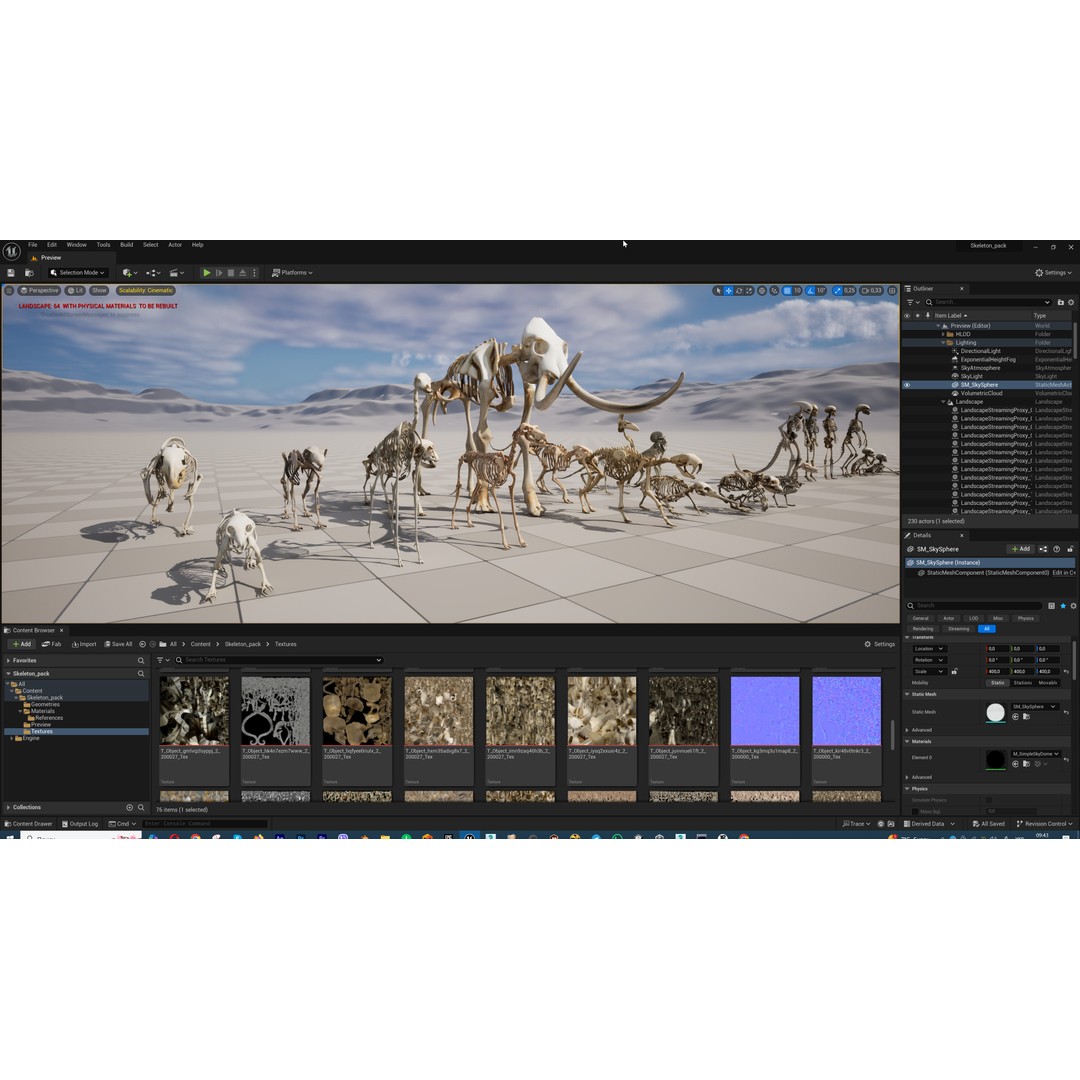Viewport: 1080px width, 1080px height.
Task: Toggle rotation angle snapping in viewport
Action: [811, 291]
